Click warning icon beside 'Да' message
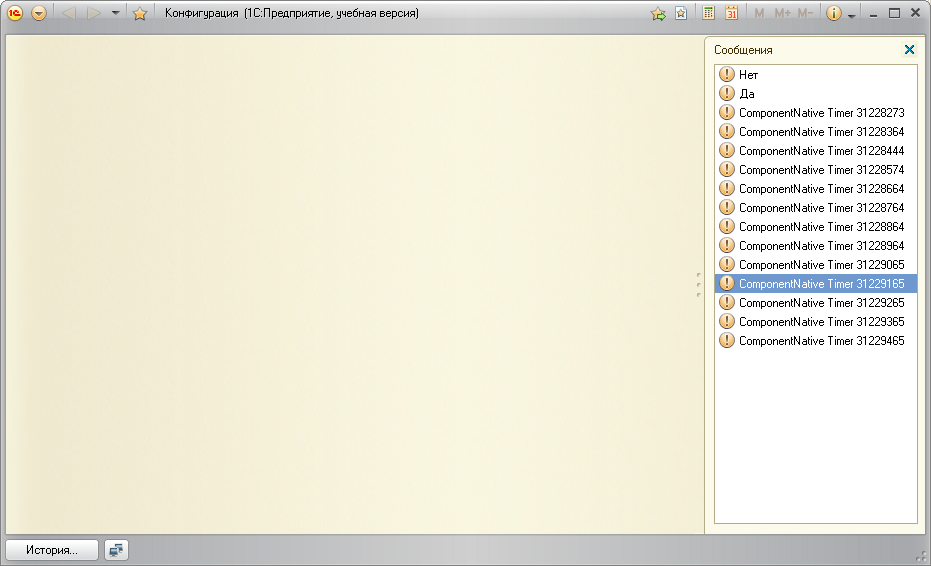This screenshot has height=566, width=931. 727,93
